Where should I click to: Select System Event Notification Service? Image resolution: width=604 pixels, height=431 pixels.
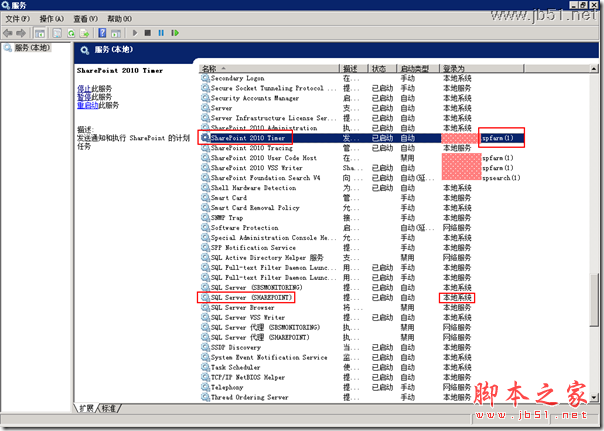coord(269,357)
